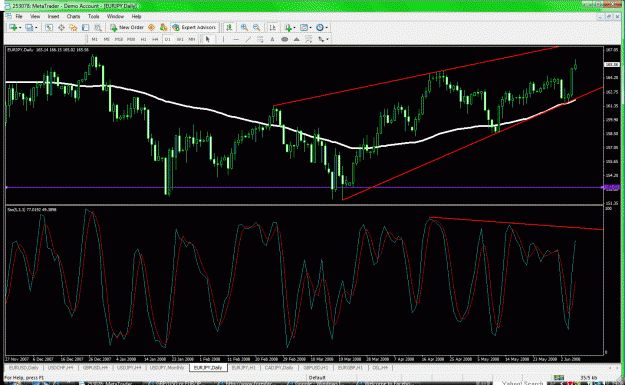Expand the Profiles dropdown arrow
Viewport: 625px width, 385px height.
tap(36, 28)
